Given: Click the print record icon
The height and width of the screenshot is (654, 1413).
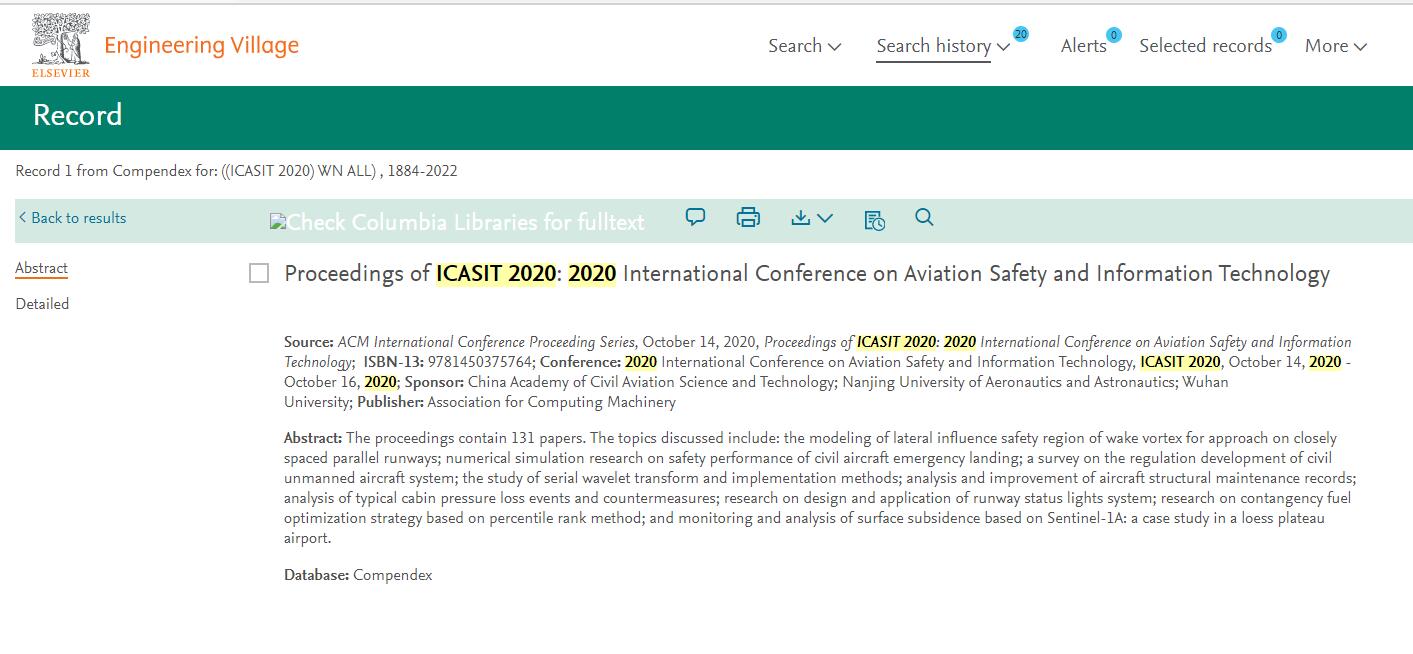Looking at the screenshot, I should click(747, 217).
